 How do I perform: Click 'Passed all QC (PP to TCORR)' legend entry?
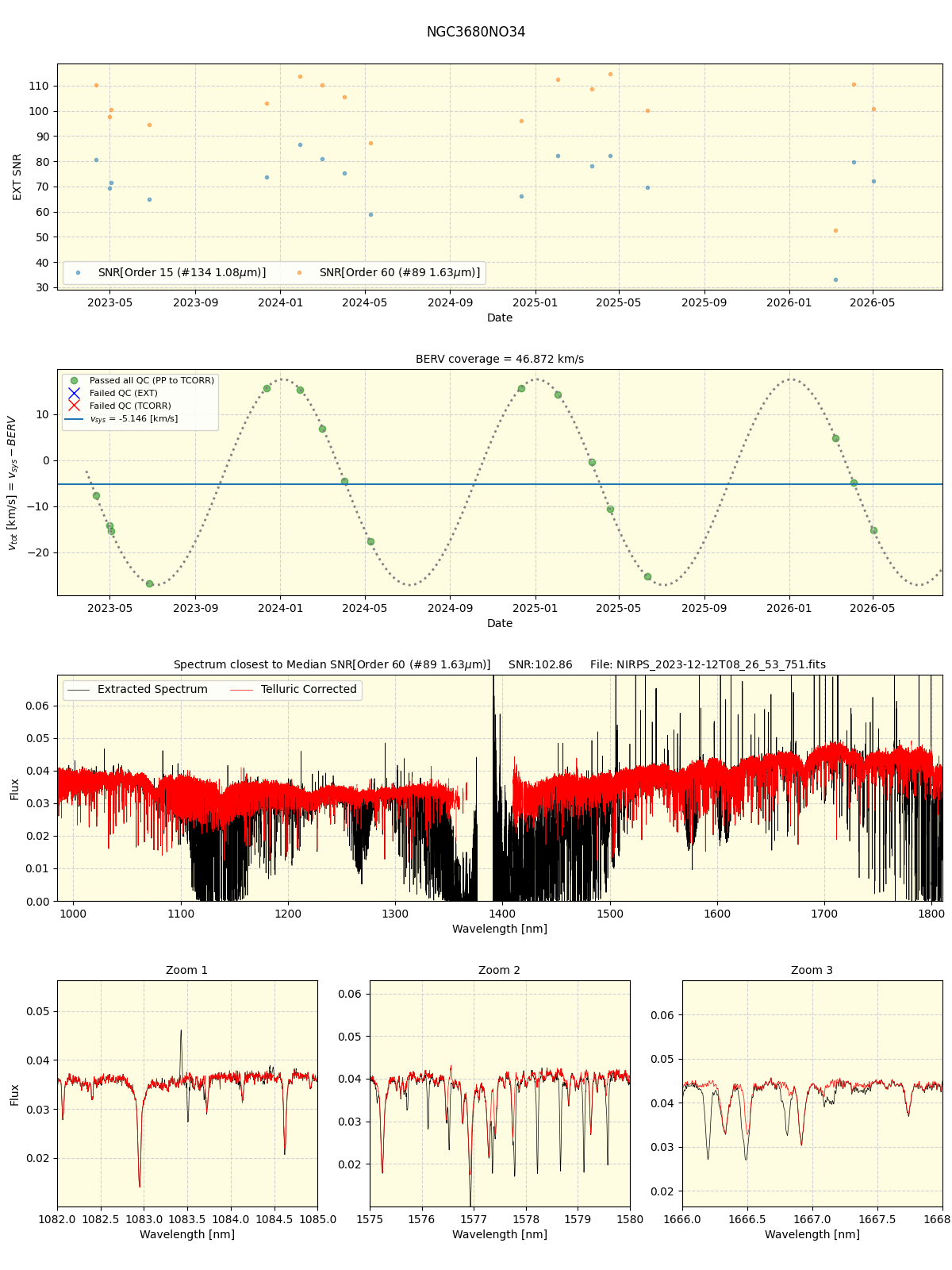pyautogui.click(x=141, y=381)
